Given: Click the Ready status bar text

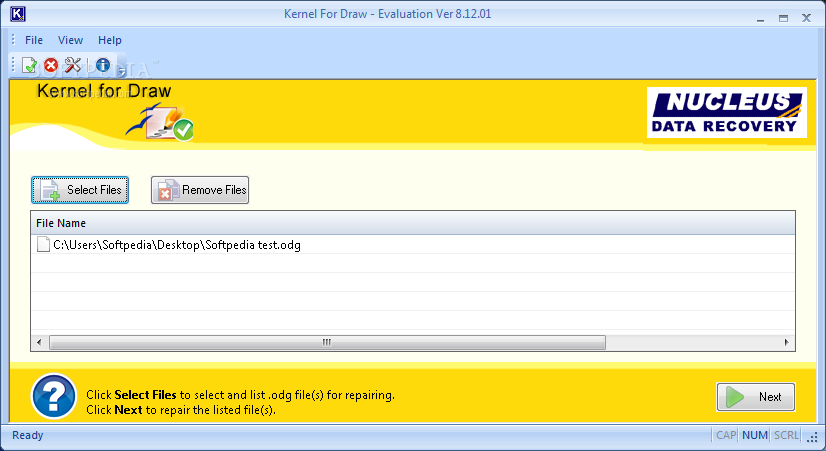Looking at the screenshot, I should pyautogui.click(x=27, y=435).
